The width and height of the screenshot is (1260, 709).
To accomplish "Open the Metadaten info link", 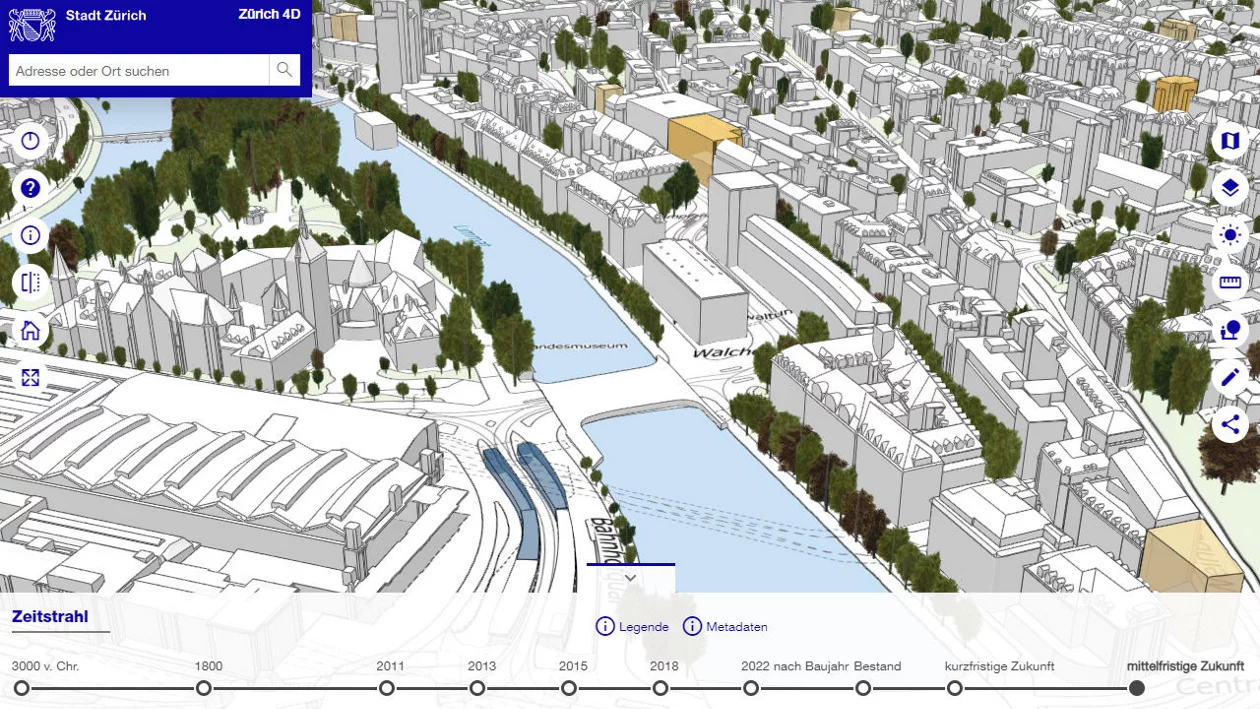I will [x=725, y=627].
